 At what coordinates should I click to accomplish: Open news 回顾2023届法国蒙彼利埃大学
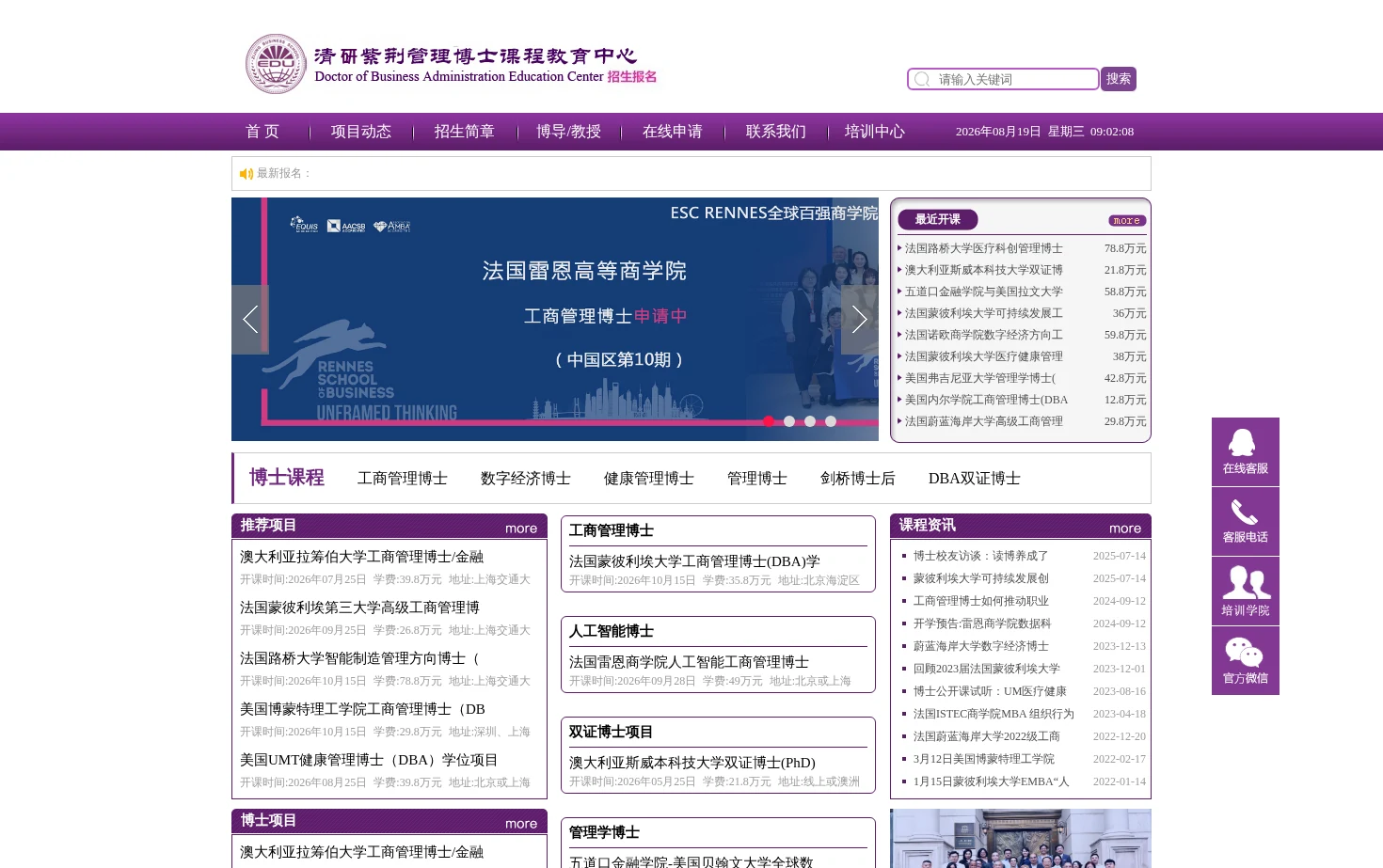[x=986, y=669]
